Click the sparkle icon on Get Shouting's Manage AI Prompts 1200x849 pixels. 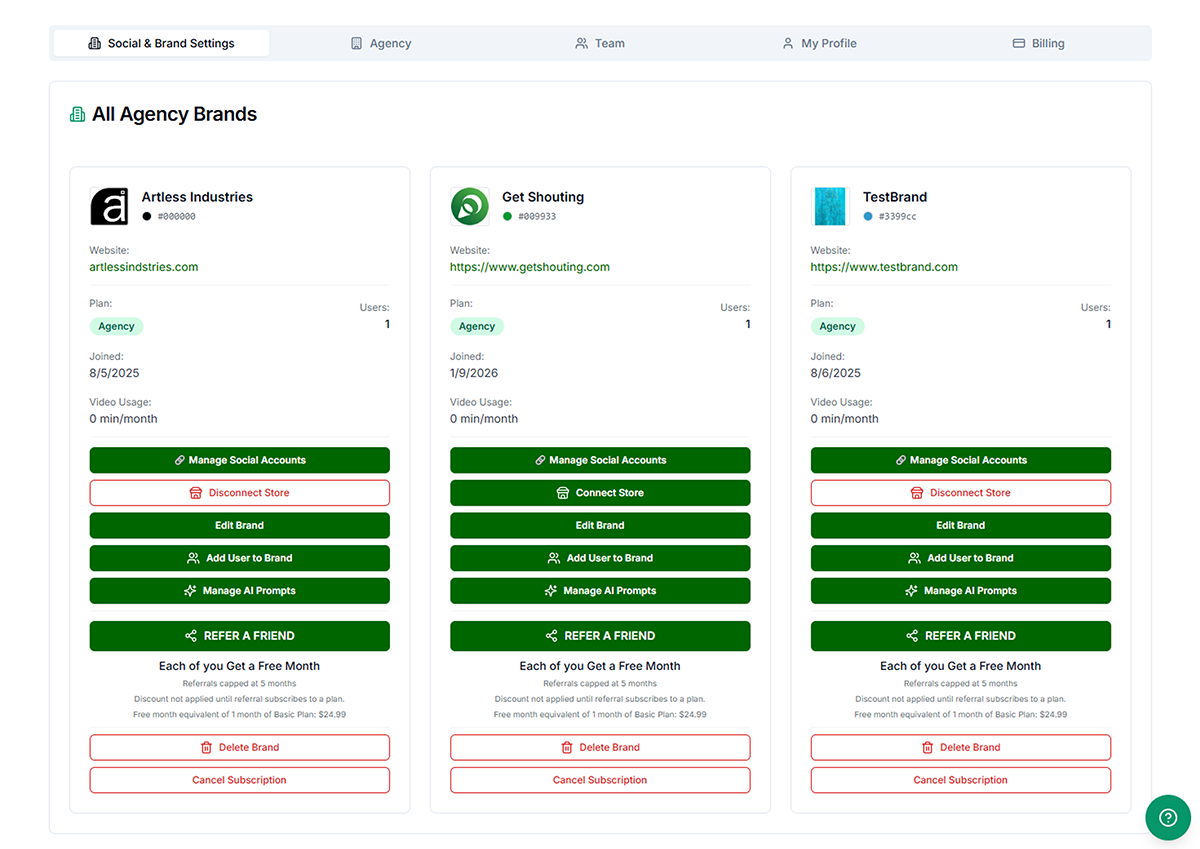[x=550, y=590]
